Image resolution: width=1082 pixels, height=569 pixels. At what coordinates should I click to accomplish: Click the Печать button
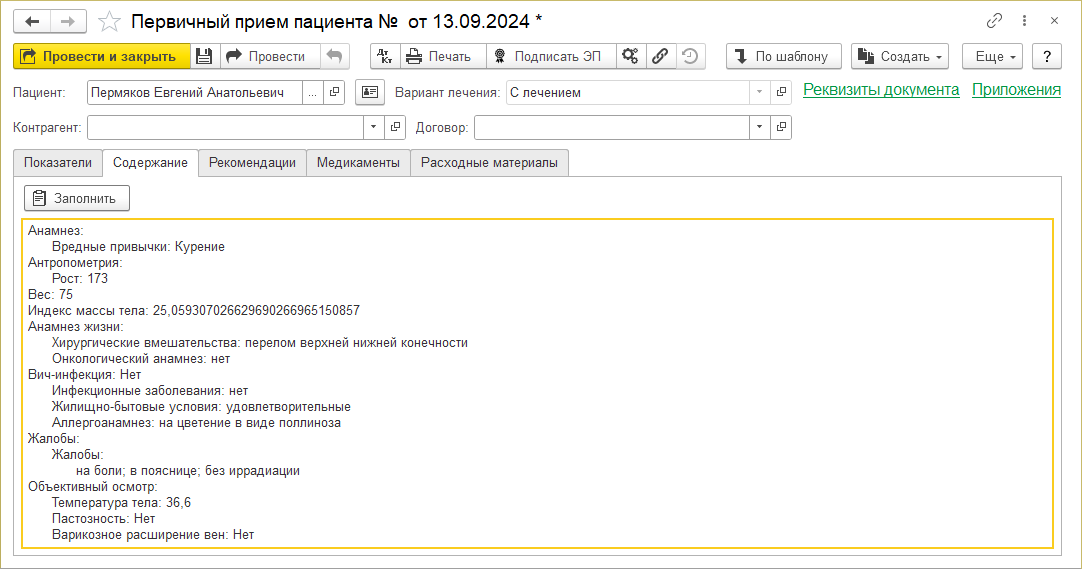443,57
